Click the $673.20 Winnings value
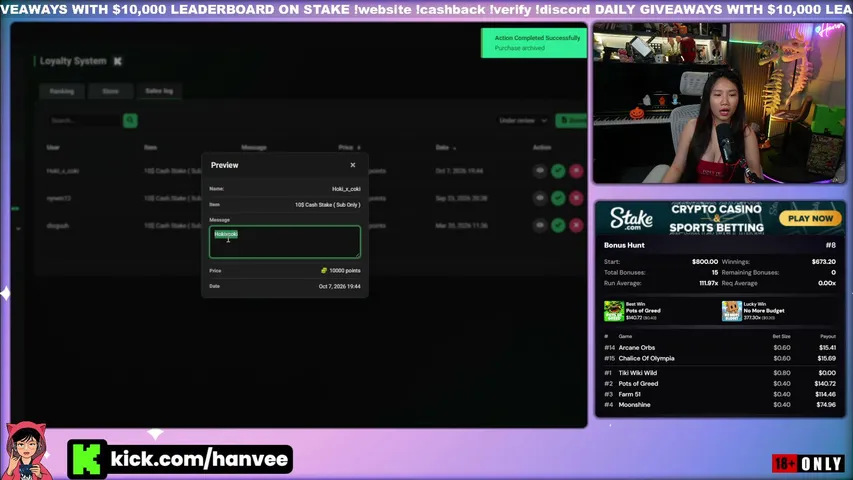Image resolution: width=853 pixels, height=480 pixels. [x=824, y=262]
